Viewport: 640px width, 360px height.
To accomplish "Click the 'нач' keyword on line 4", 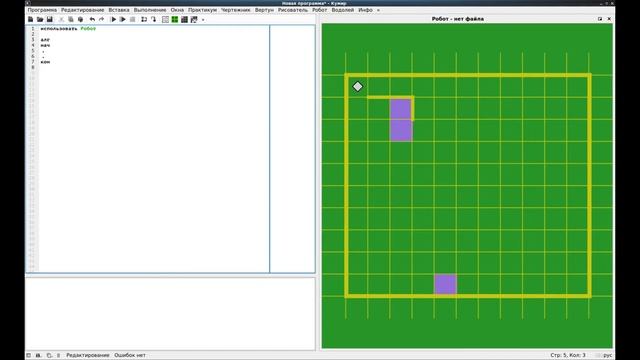I will click(45, 45).
